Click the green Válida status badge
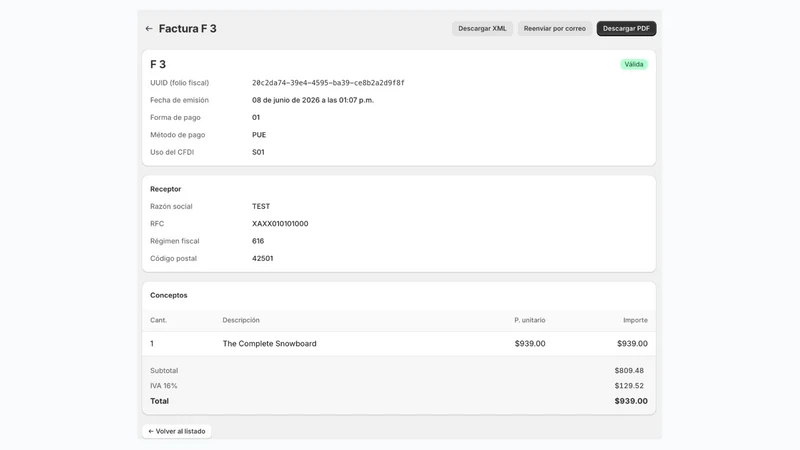Viewport: 800px width, 450px height. coord(634,64)
